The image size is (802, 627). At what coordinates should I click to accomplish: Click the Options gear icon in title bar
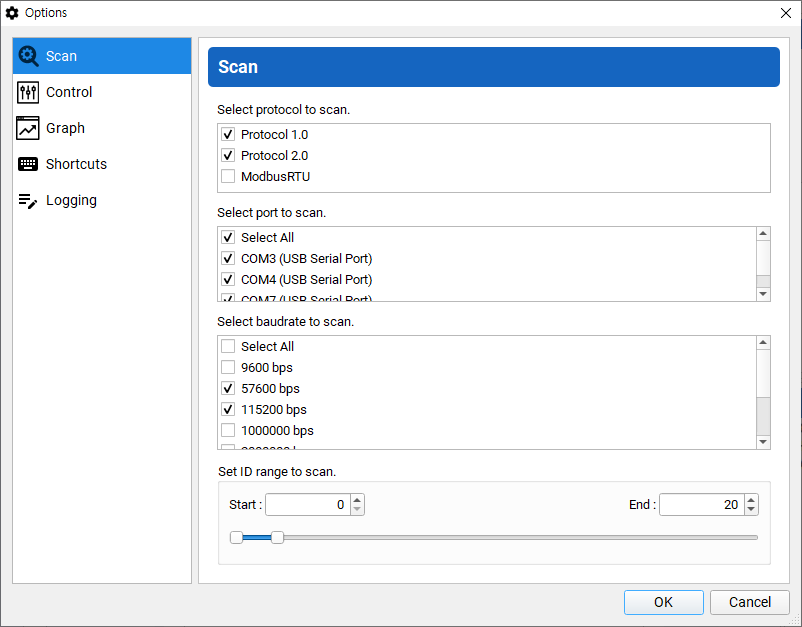coord(12,13)
